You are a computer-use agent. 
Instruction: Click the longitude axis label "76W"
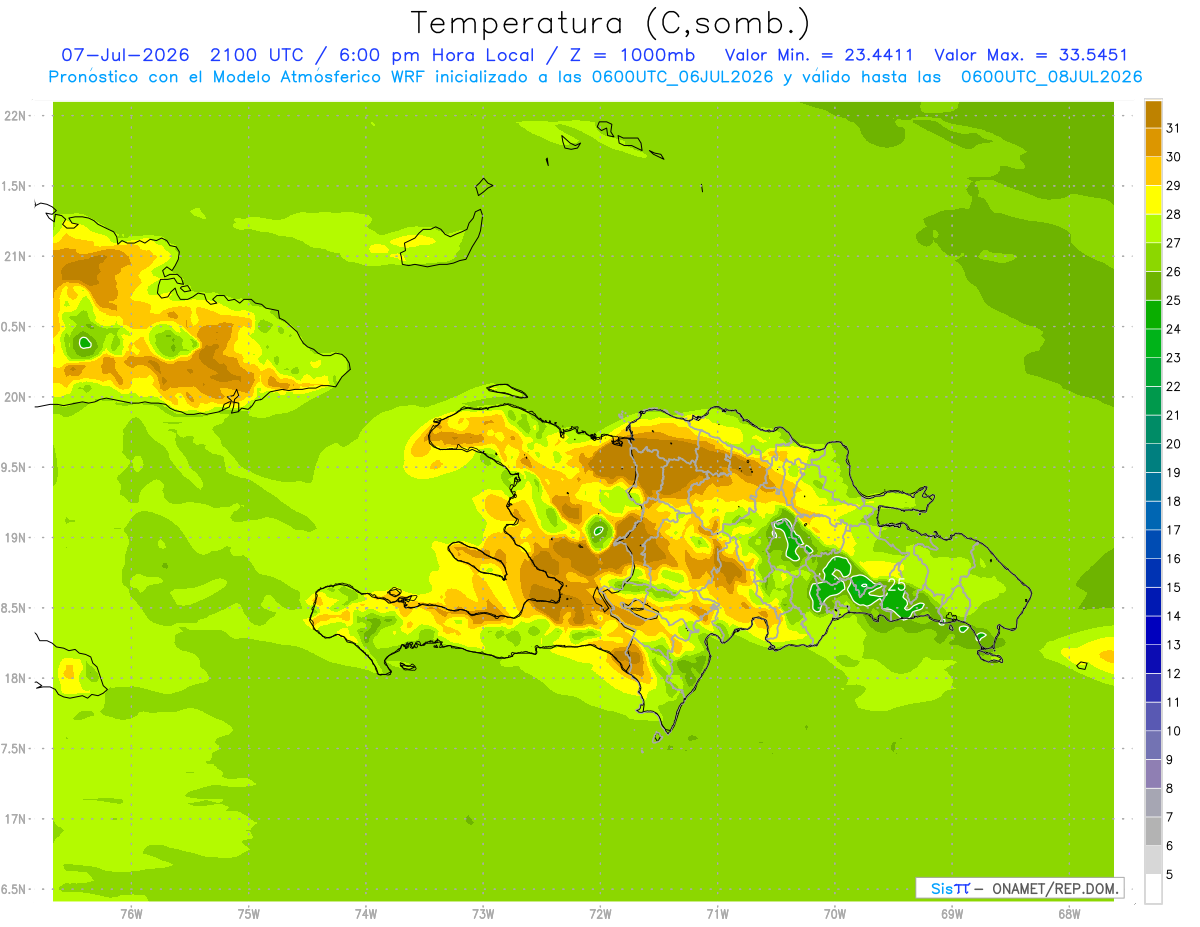point(131,914)
